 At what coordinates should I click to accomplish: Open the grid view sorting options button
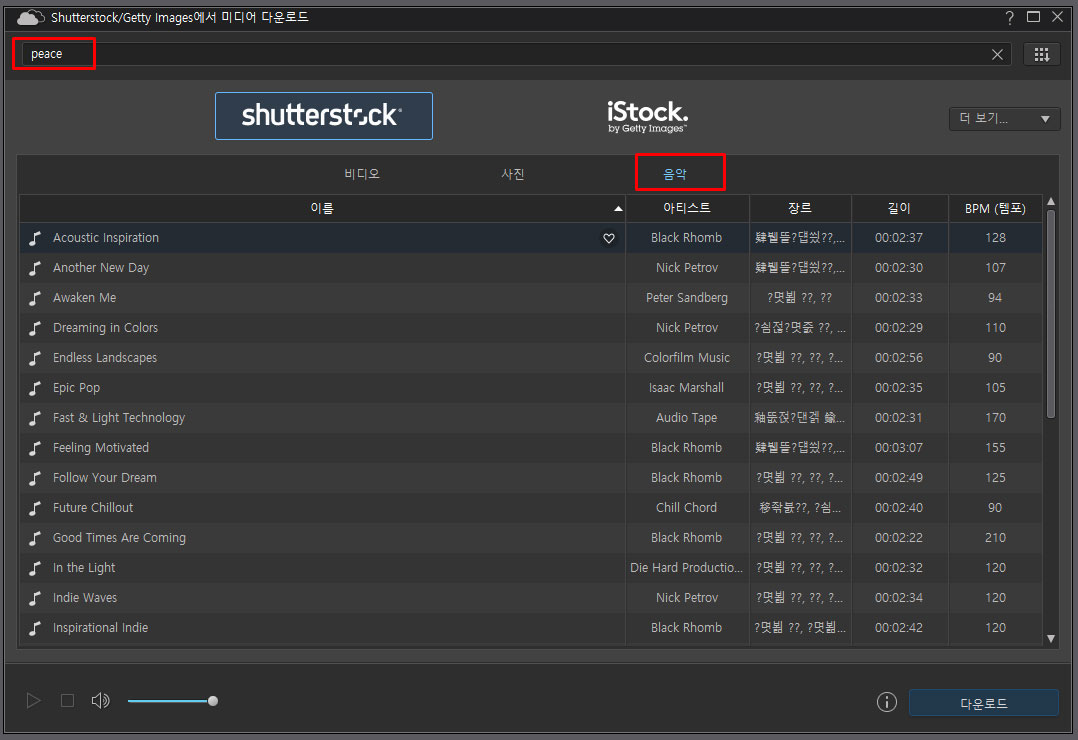pos(1042,54)
